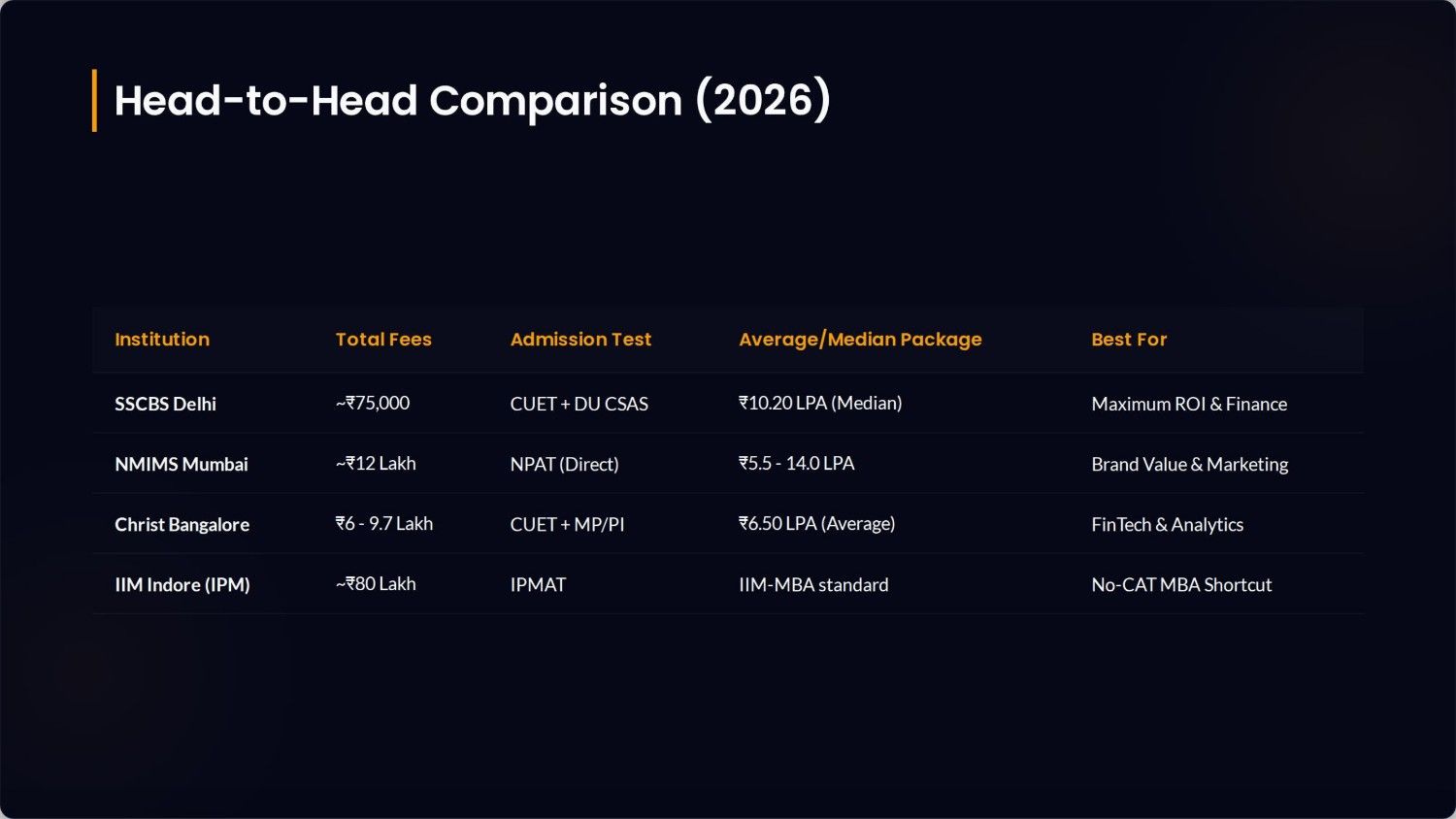Select the IIM-MBA standard cell
Image resolution: width=1456 pixels, height=819 pixels.
813,584
